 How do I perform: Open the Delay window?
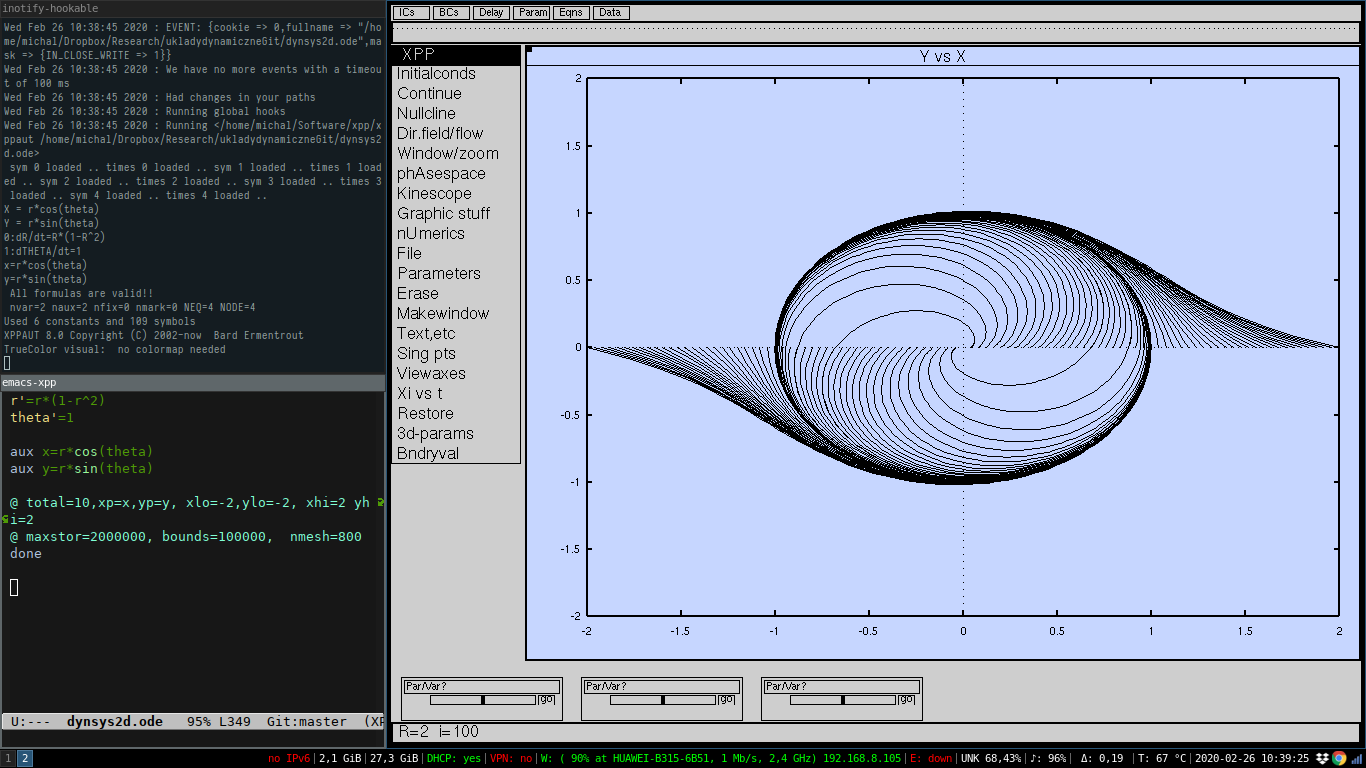[x=490, y=13]
